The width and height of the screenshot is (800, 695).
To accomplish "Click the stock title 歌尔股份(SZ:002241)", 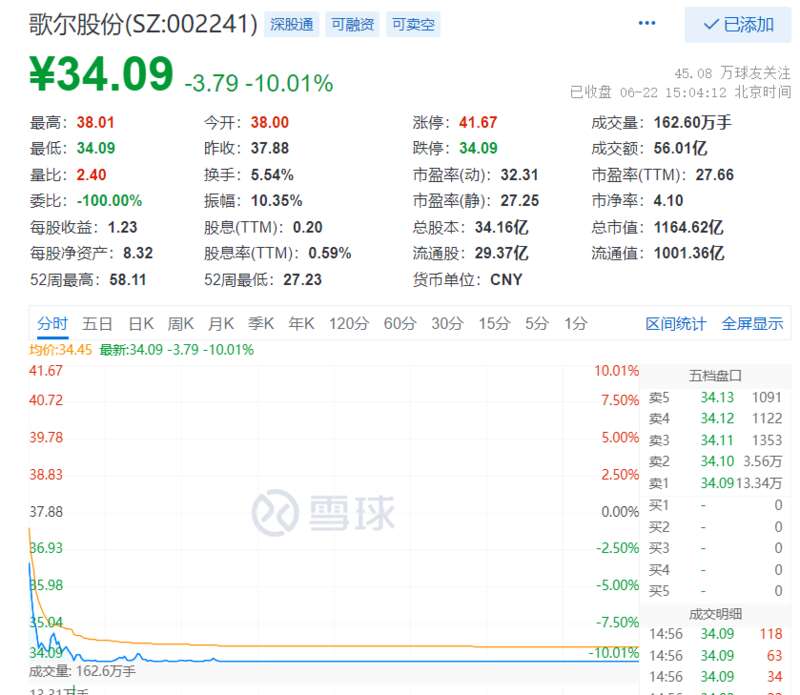I will [143, 24].
